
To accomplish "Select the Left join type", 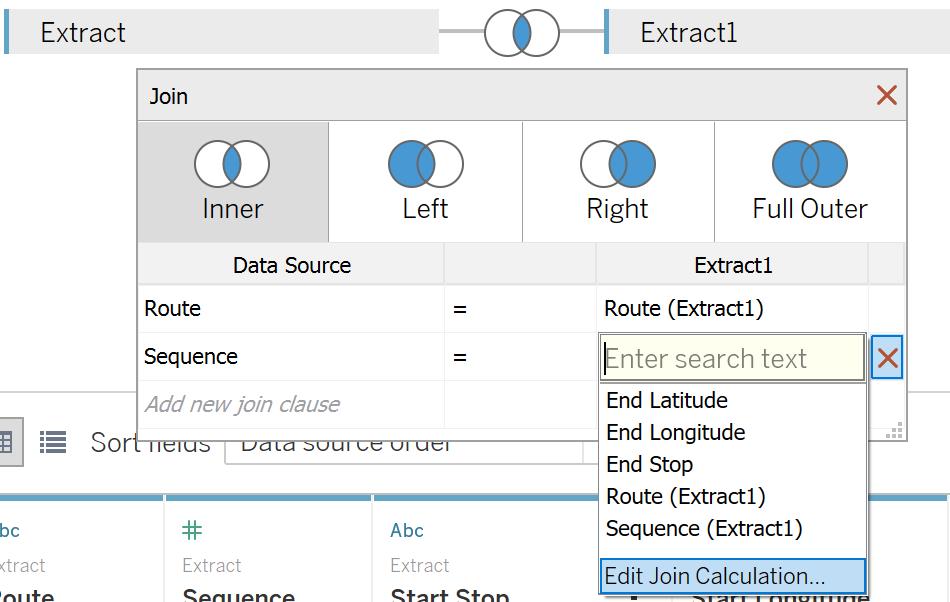I will pos(425,182).
